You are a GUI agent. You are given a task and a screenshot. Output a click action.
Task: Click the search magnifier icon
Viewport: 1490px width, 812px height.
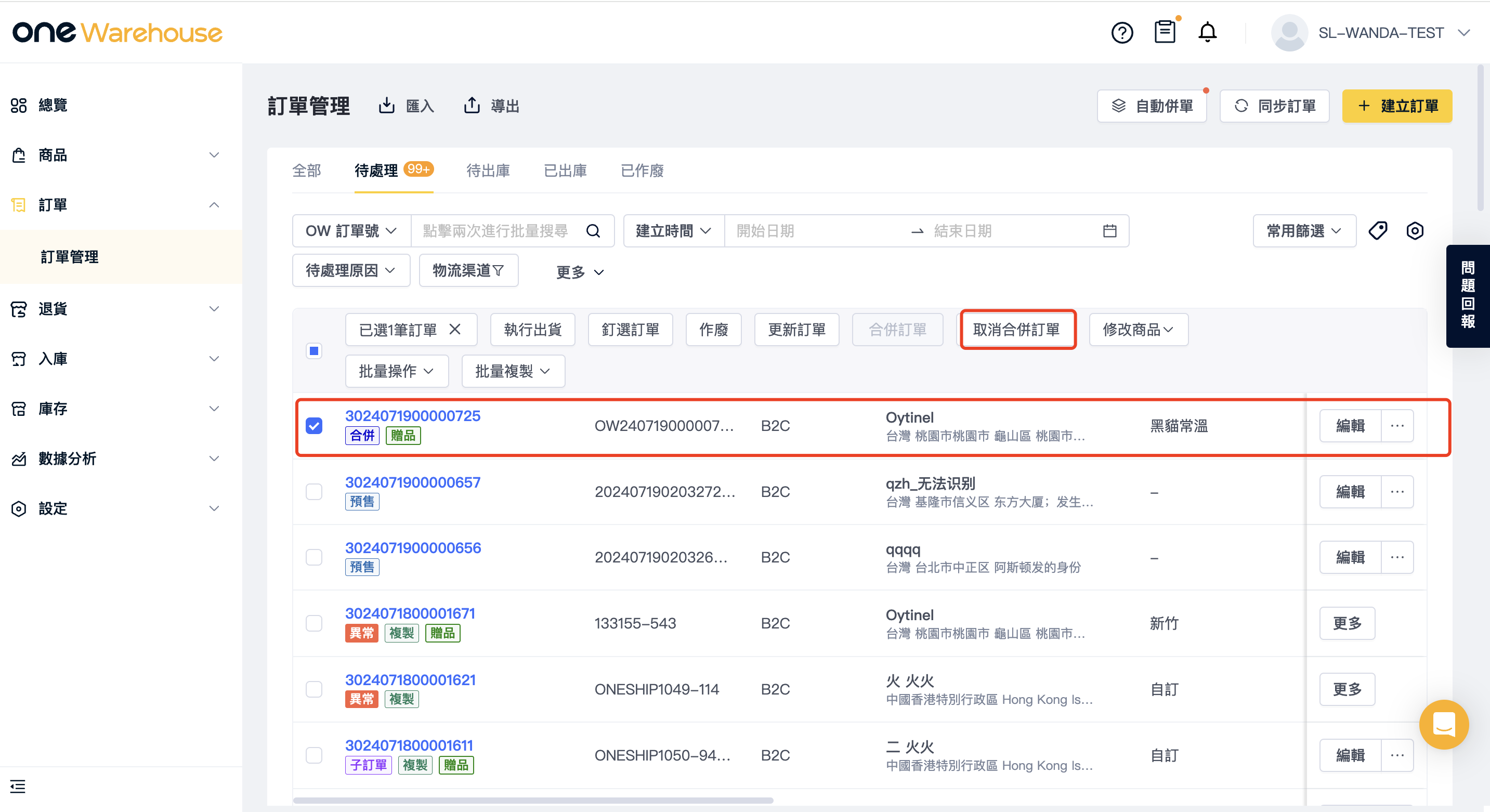click(594, 231)
